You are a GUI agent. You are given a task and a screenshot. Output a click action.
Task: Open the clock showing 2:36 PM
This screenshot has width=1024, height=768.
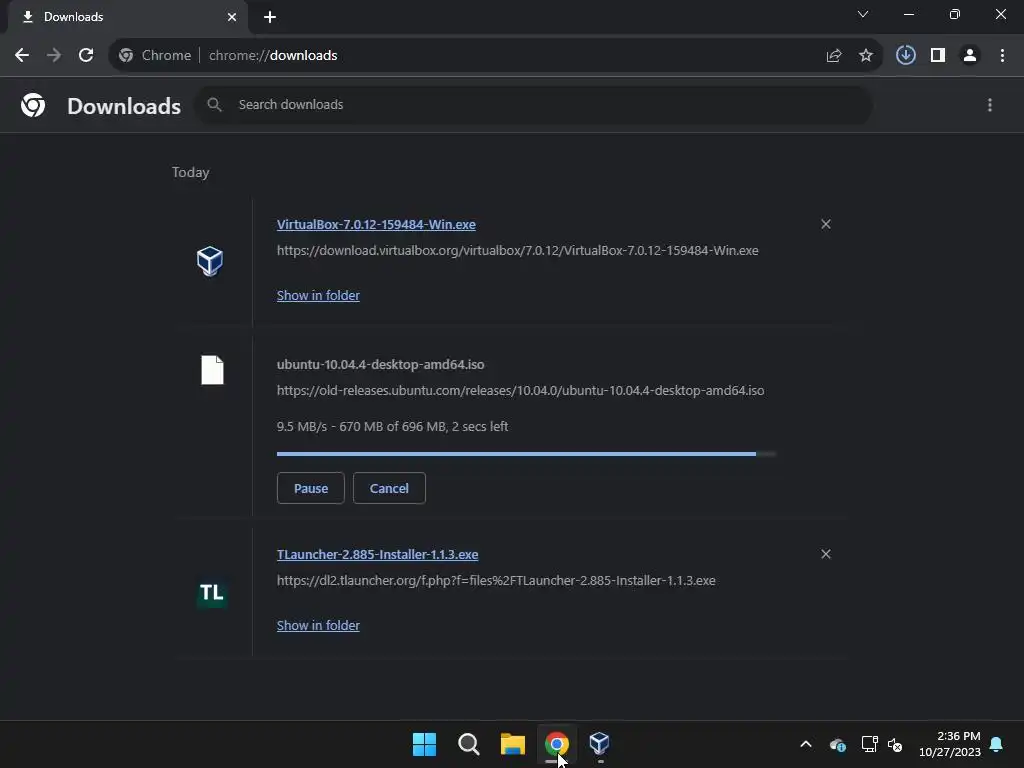[x=950, y=744]
